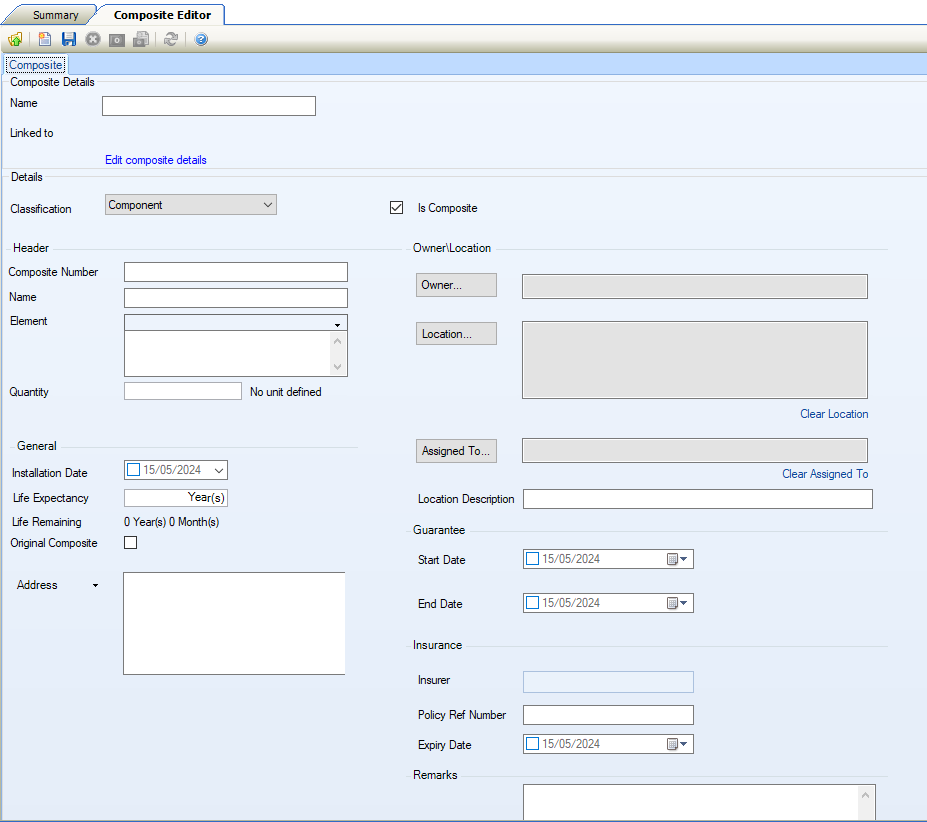Click the Edit composite details link
The width and height of the screenshot is (927, 822).
[156, 160]
